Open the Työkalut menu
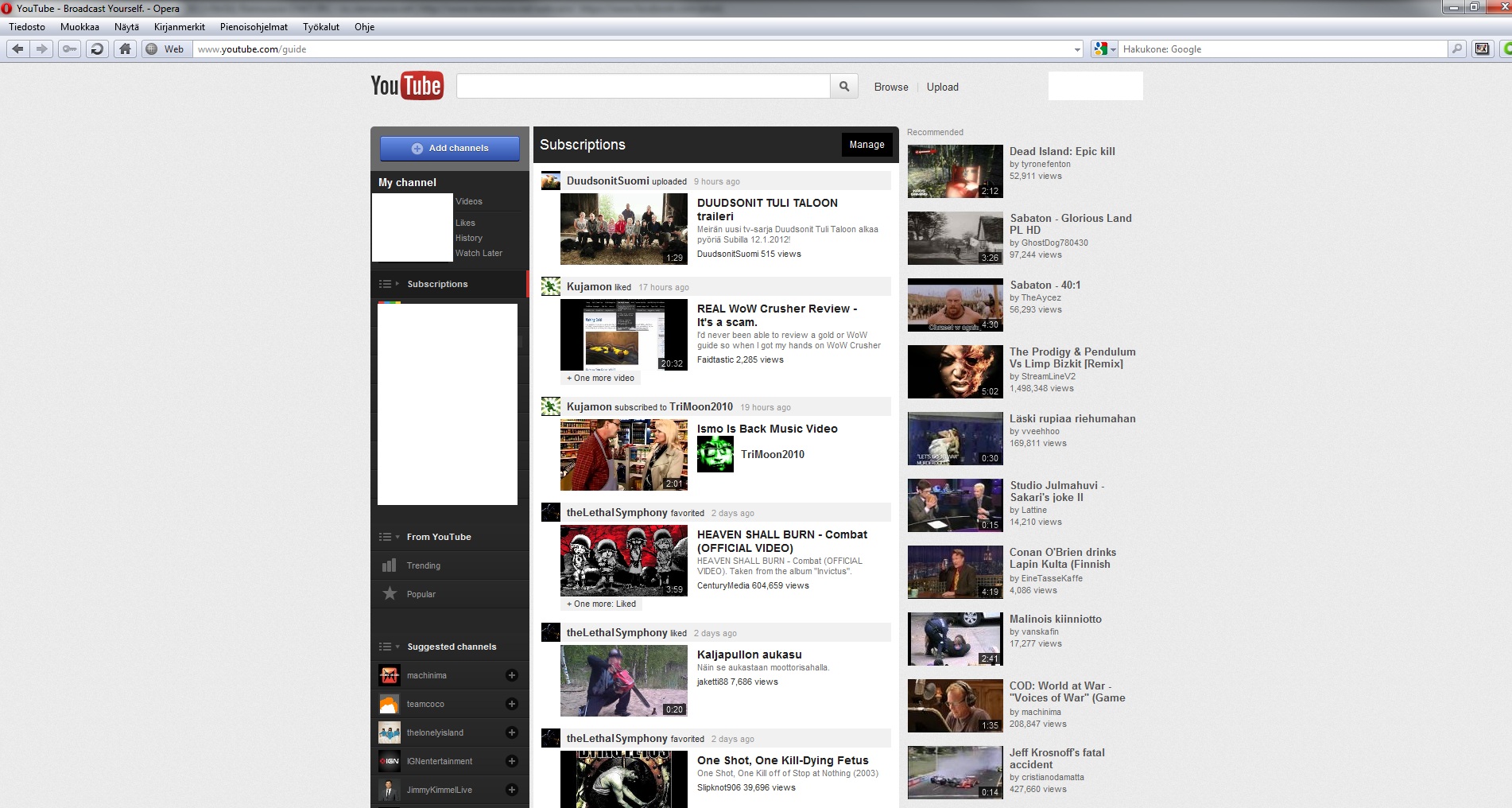Viewport: 1512px width, 808px height. coord(320,27)
